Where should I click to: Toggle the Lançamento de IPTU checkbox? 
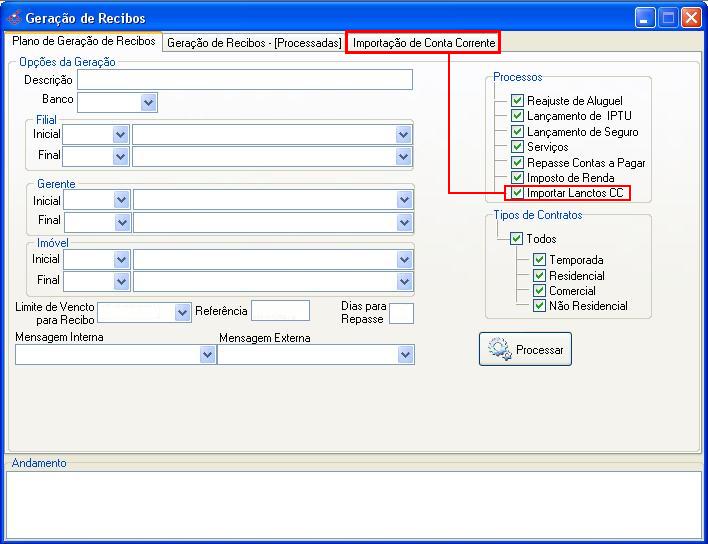pyautogui.click(x=517, y=116)
